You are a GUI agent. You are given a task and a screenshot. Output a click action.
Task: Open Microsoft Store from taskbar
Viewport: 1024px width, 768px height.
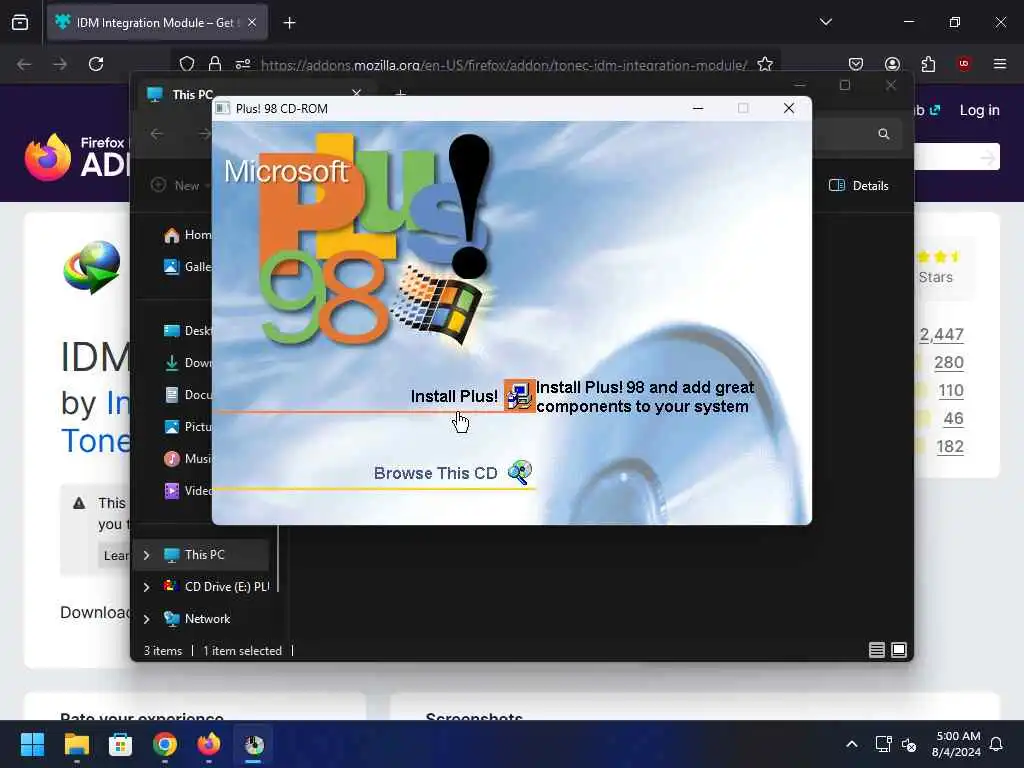(x=120, y=744)
